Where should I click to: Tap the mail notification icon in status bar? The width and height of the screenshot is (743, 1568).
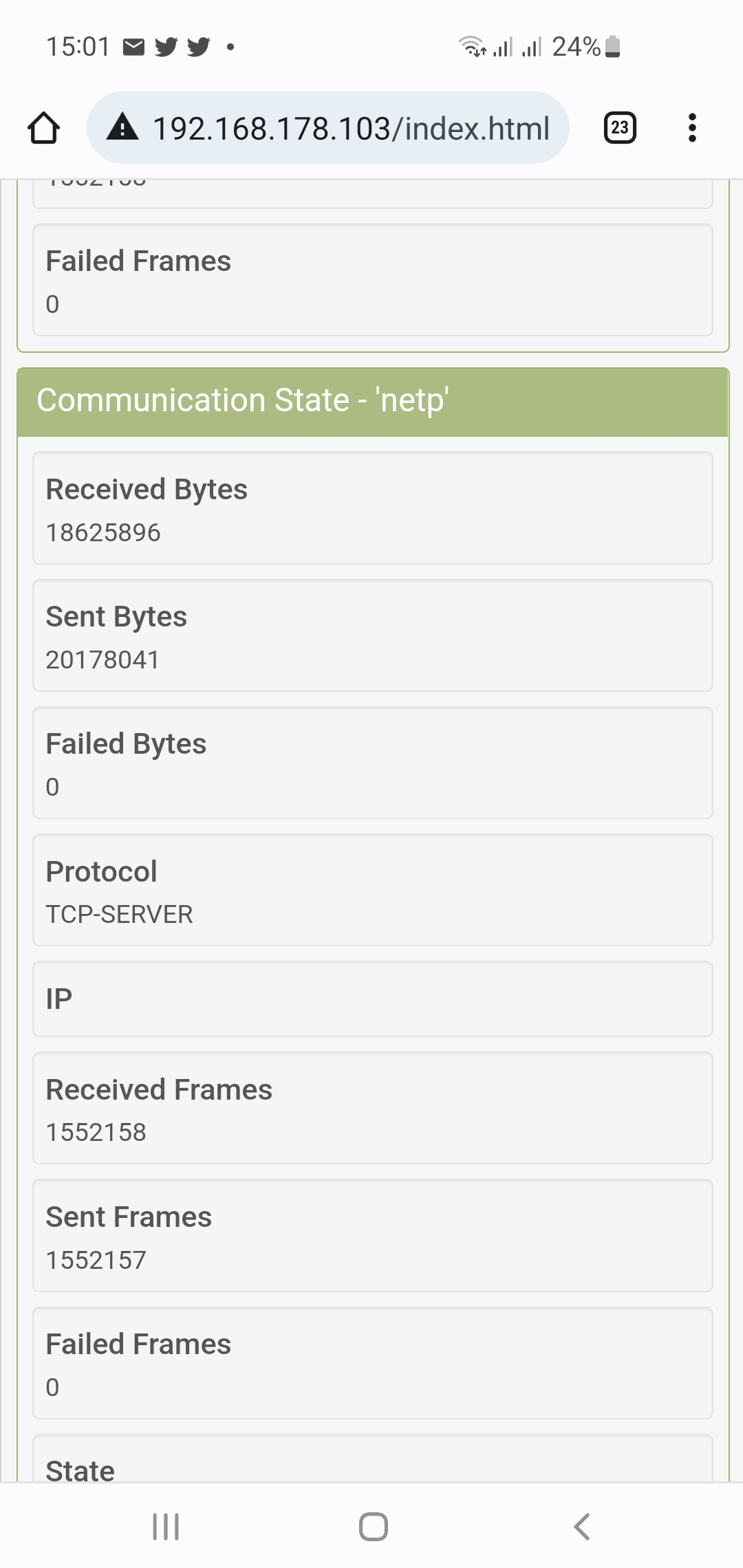pos(133,47)
